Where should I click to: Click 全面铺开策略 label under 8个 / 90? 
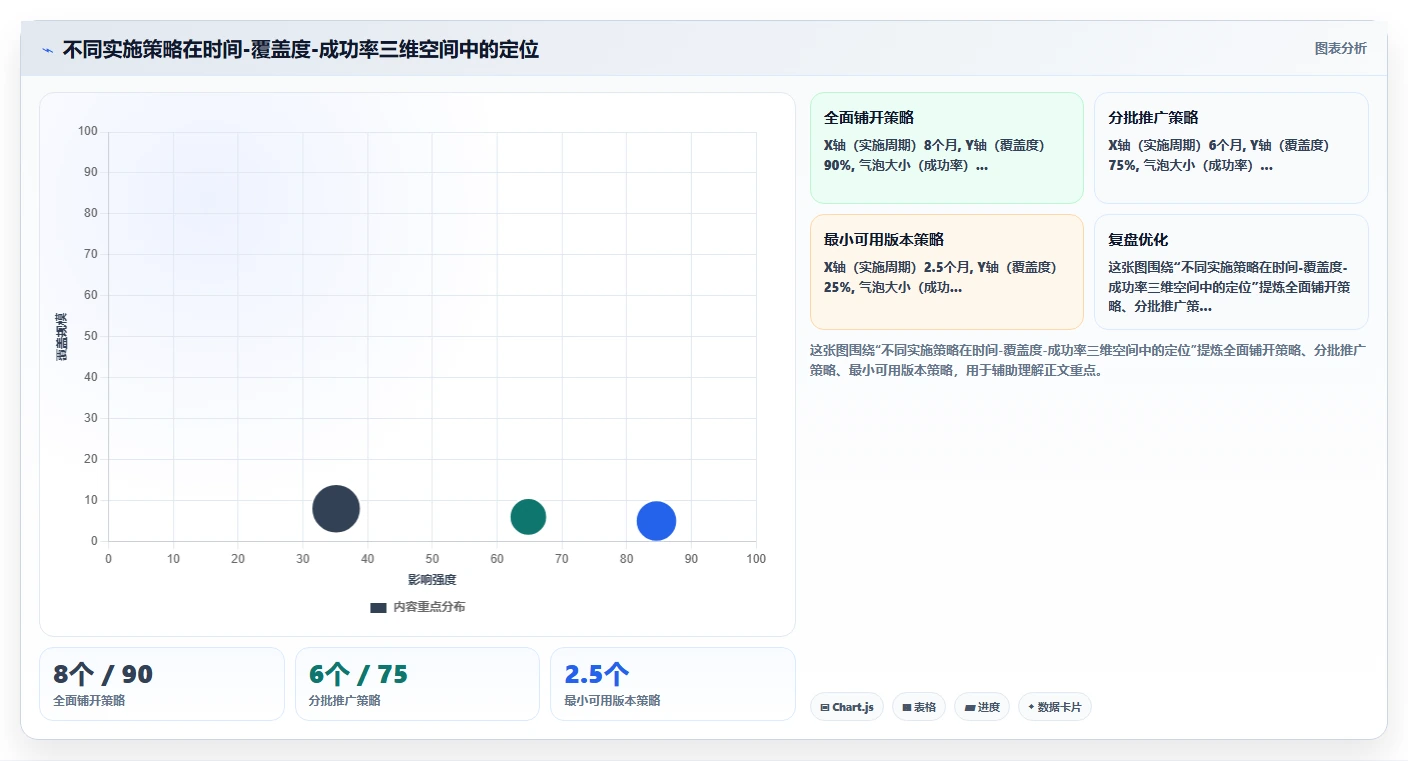click(89, 700)
